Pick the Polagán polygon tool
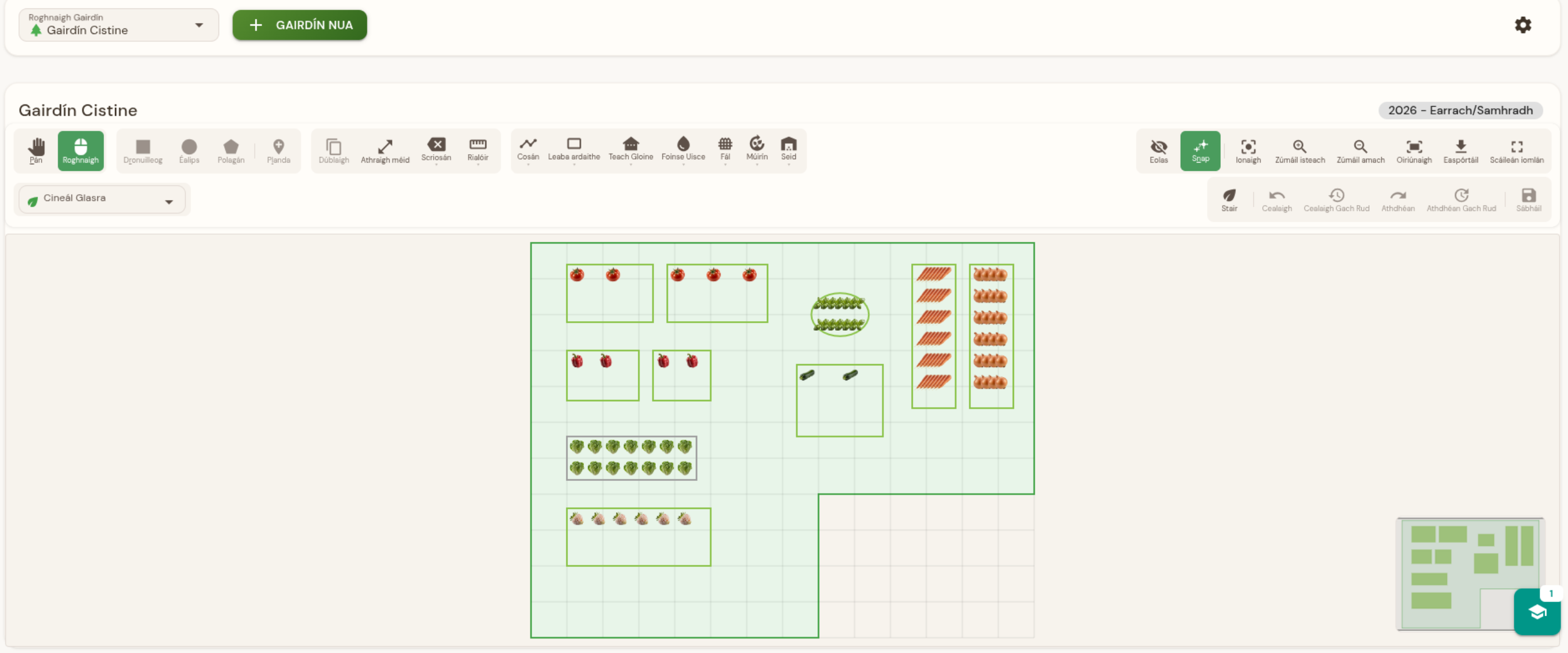Screen dimensions: 1568x653 coord(231,150)
